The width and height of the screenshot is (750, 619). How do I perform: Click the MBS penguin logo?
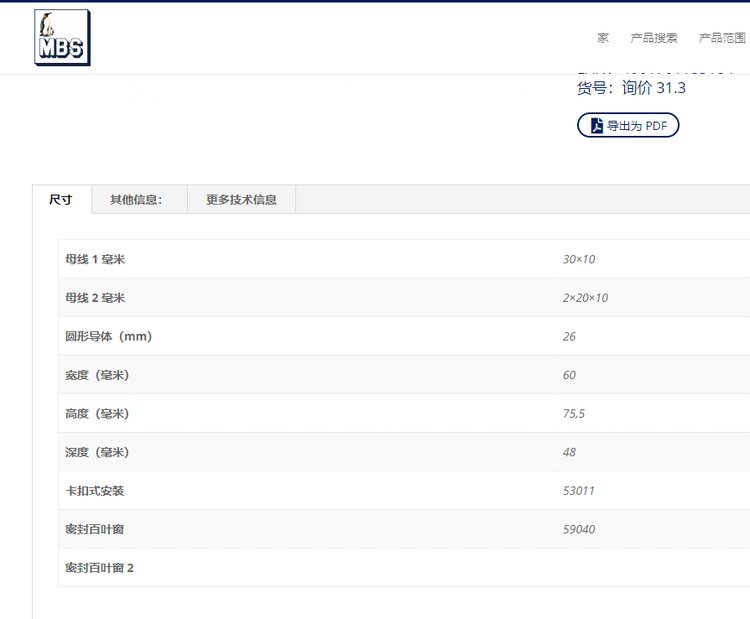coord(62,38)
